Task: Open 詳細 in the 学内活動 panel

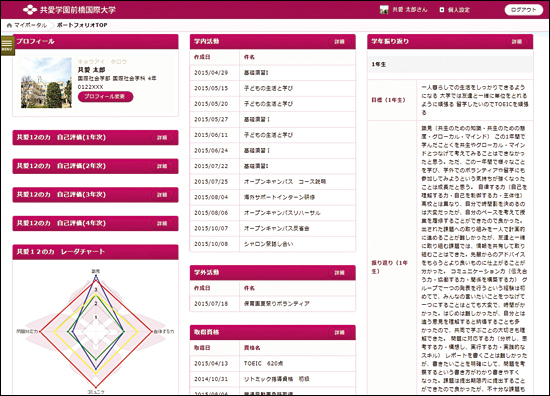Action: pyautogui.click(x=340, y=42)
